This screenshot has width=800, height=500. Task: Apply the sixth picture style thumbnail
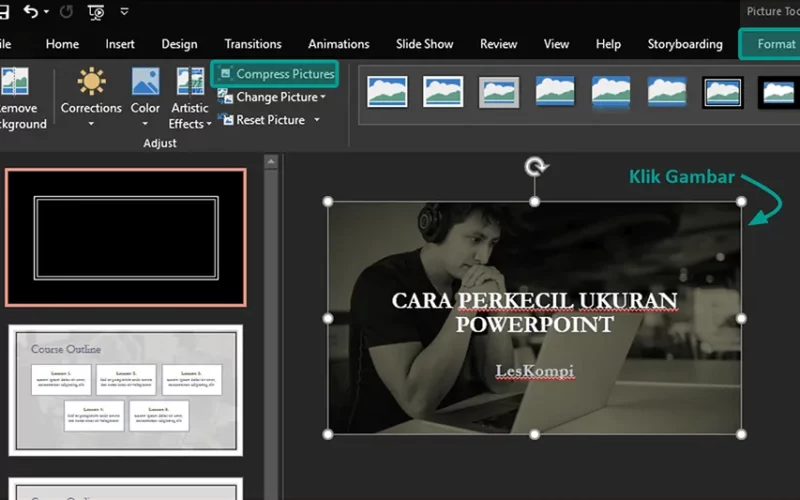[667, 91]
